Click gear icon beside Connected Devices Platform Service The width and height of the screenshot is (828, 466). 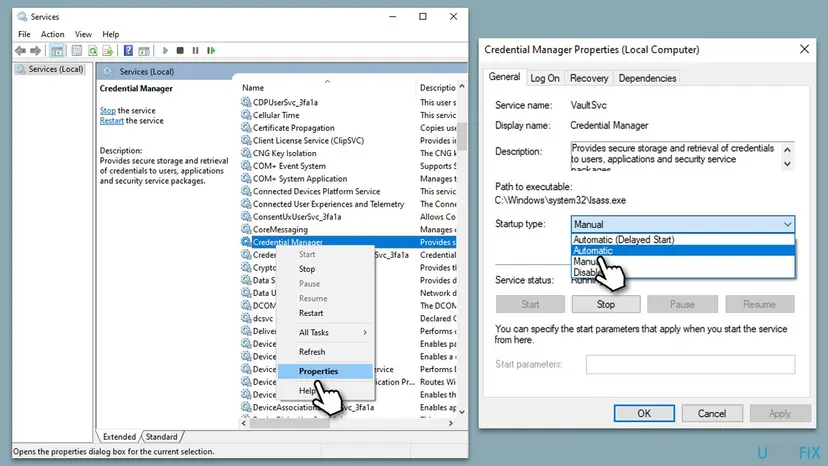coord(246,191)
